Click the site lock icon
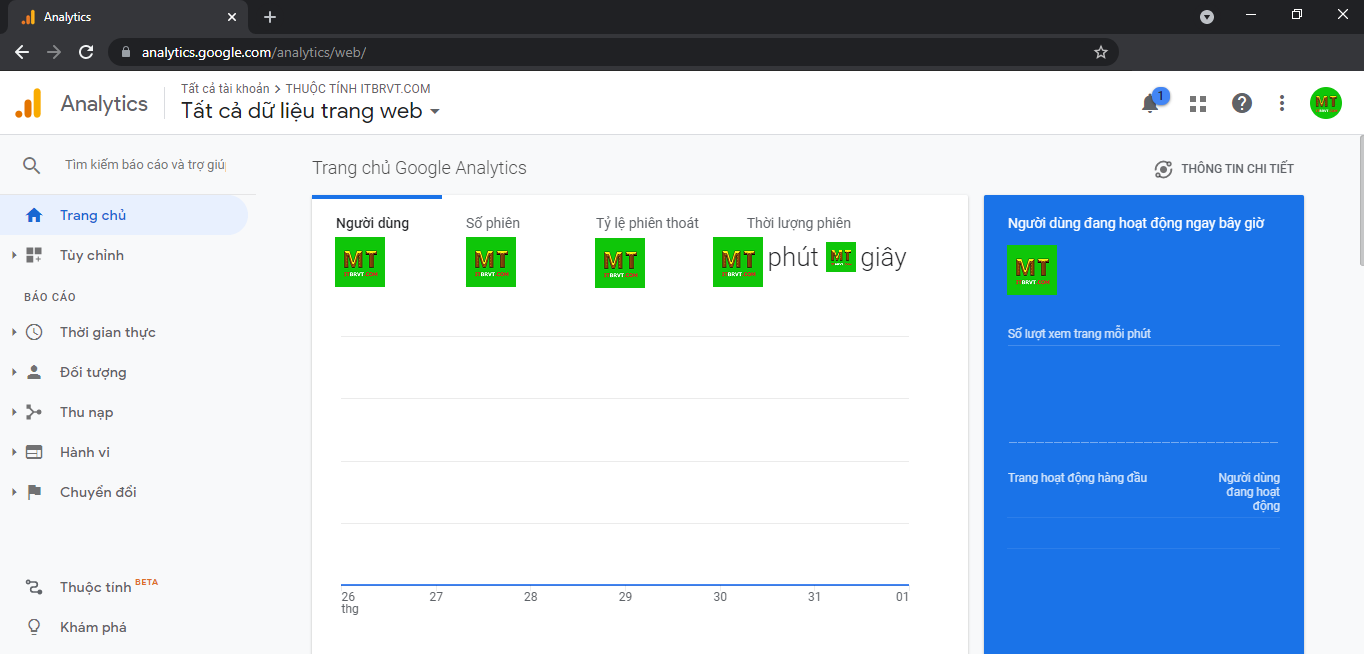 pyautogui.click(x=126, y=52)
